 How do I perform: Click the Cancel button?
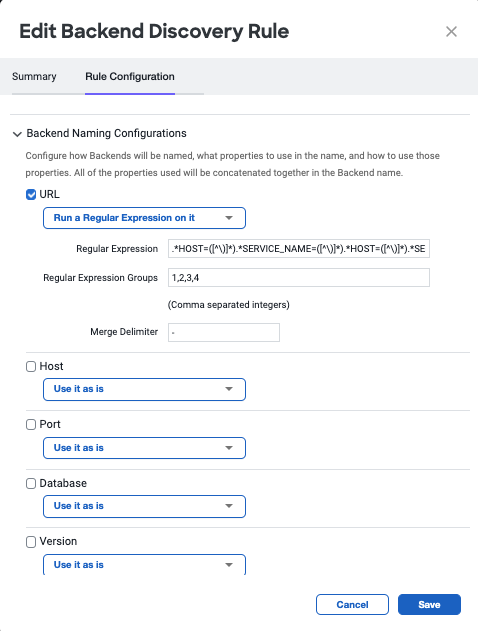click(x=352, y=604)
